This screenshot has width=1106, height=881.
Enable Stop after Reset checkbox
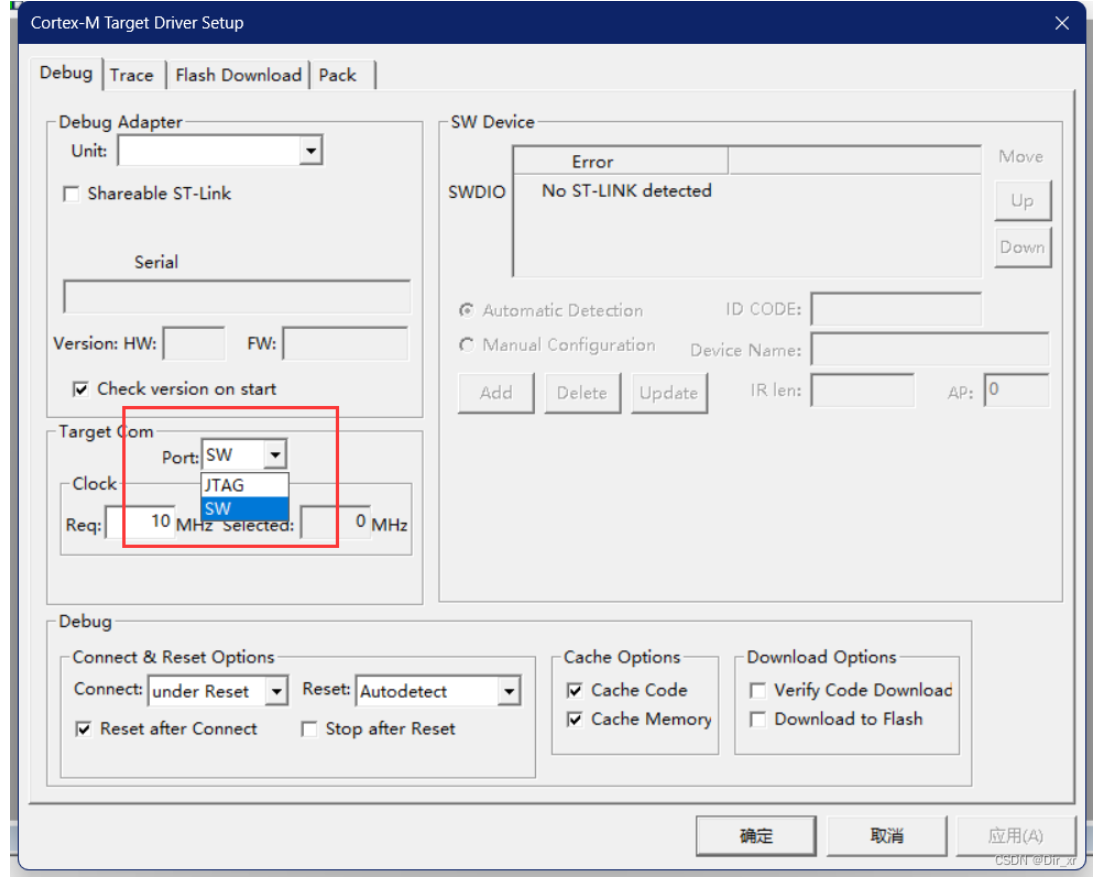[x=309, y=729]
